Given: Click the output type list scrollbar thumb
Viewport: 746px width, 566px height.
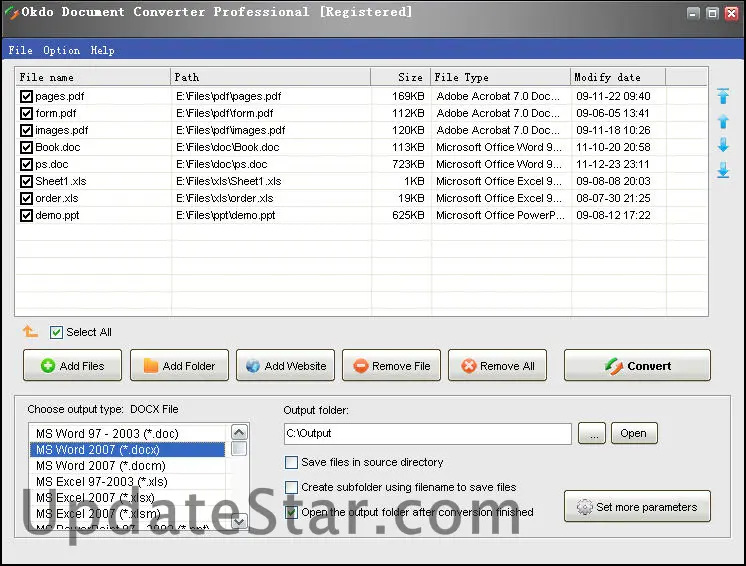Looking at the screenshot, I should pyautogui.click(x=240, y=449).
